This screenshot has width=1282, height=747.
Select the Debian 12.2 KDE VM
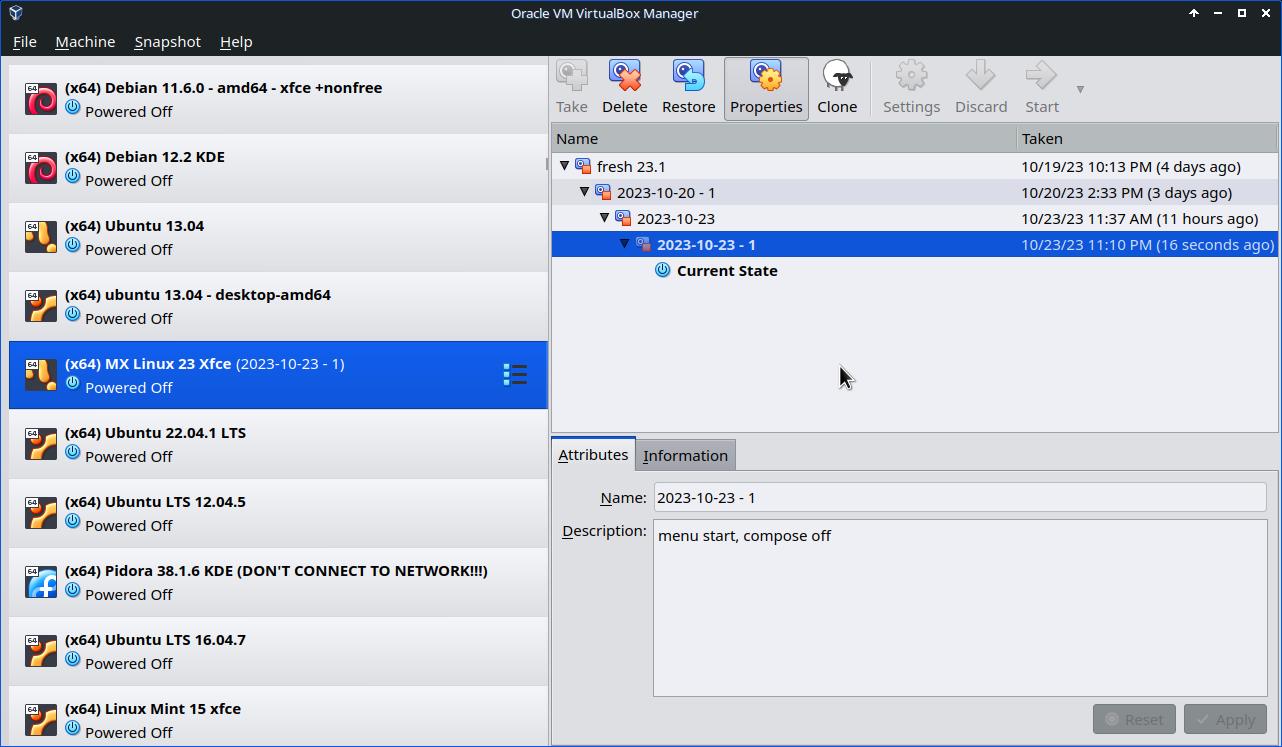[x=278, y=168]
